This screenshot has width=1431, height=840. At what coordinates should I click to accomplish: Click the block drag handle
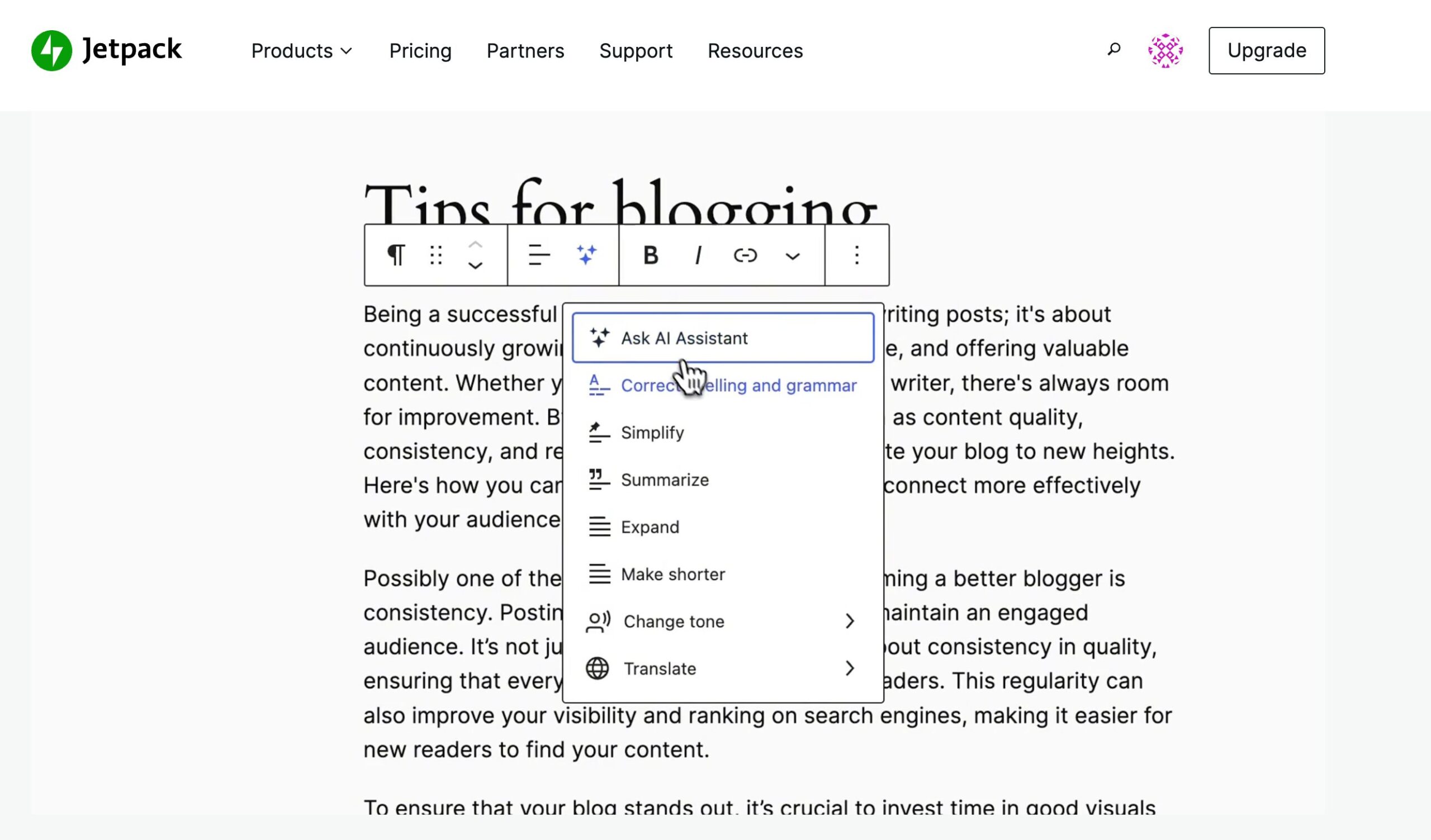click(436, 255)
